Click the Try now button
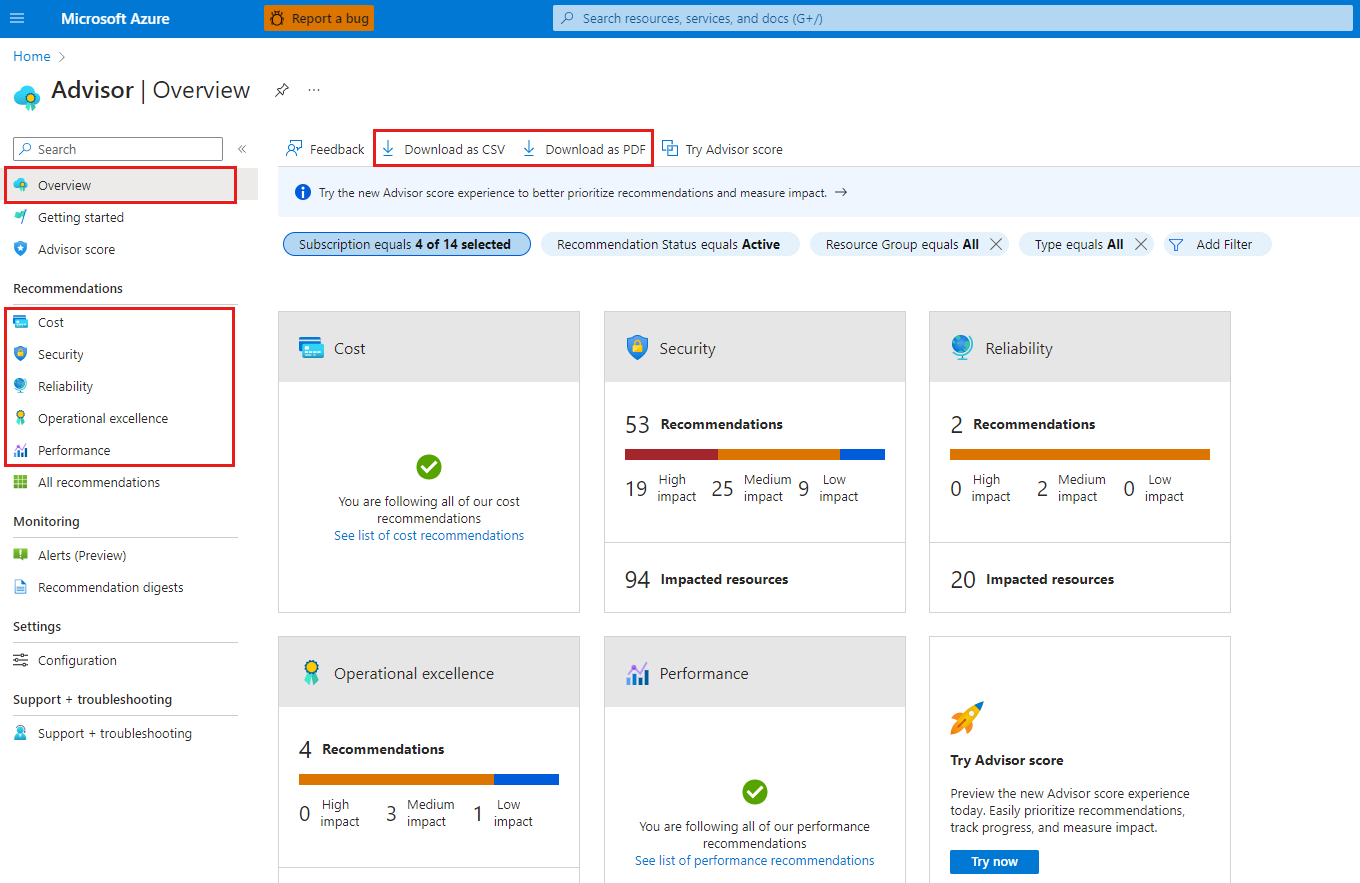 point(994,862)
